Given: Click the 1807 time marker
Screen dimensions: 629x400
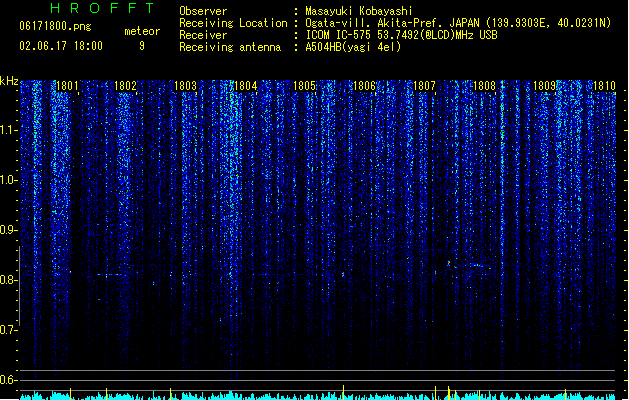Looking at the screenshot, I should click(x=424, y=86).
